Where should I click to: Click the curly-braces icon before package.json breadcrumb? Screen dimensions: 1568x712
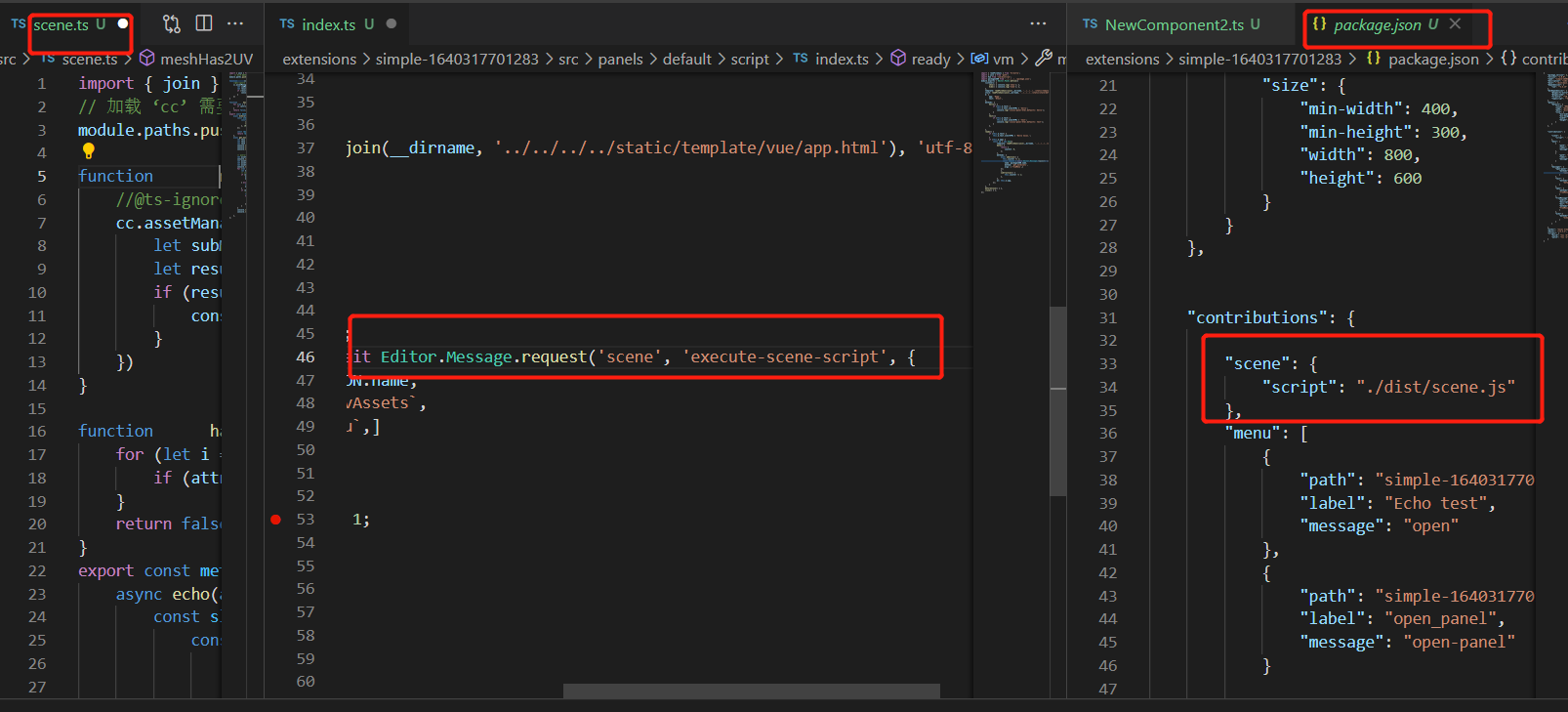tap(1374, 59)
